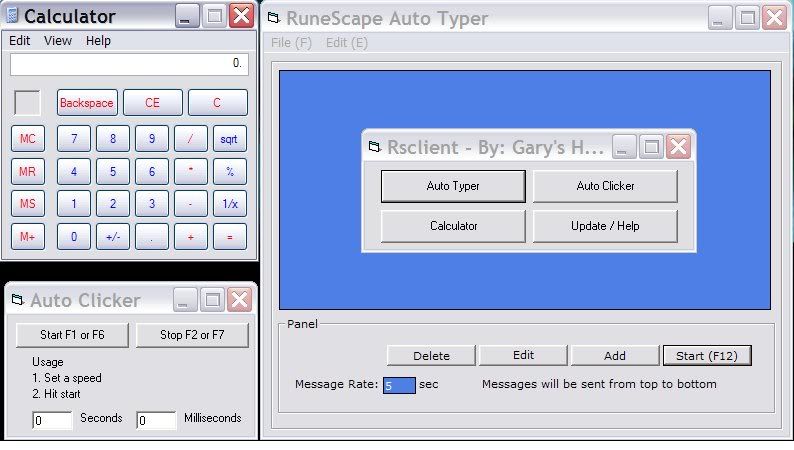Click the decimal point key
The height and width of the screenshot is (450, 794).
[152, 236]
